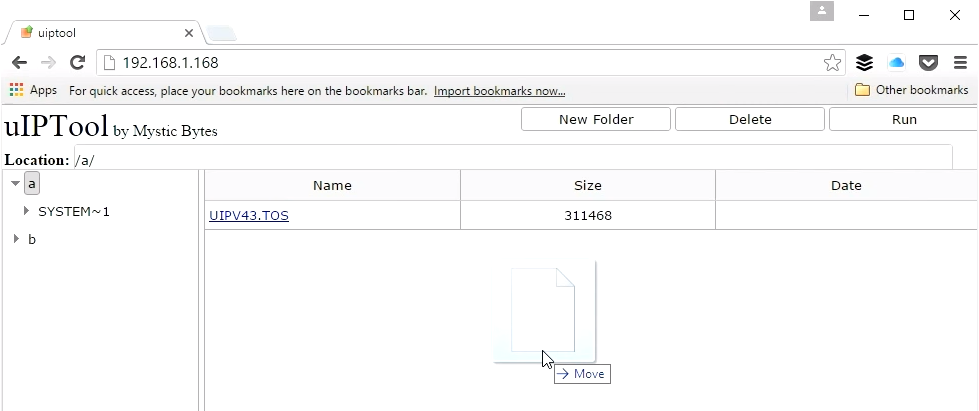Minimize the browser window
Screen dimensions: 979x411
pos(864,16)
